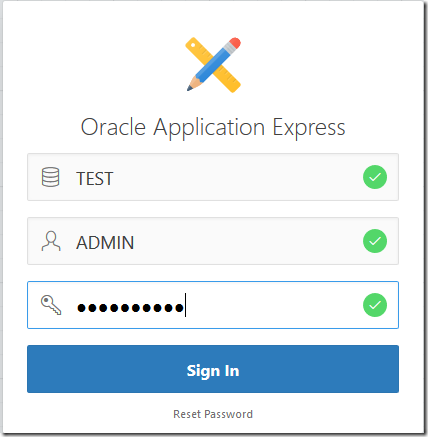Screen dimensions: 428x437
Task: Open the Reset Password link
Action: [x=213, y=414]
